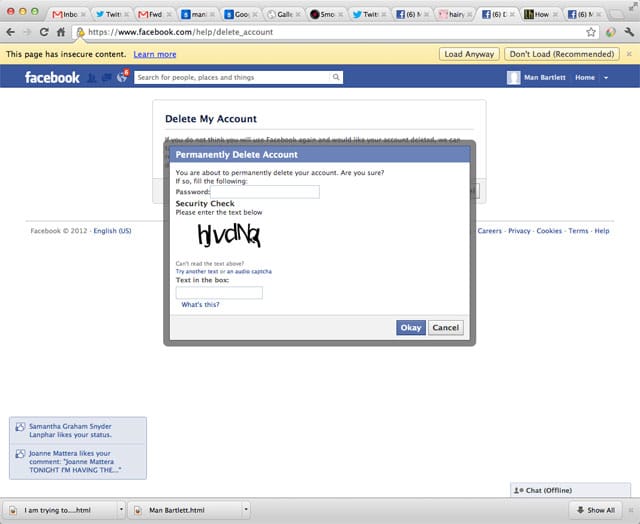Click the lock icon in the address bar

click(x=80, y=32)
